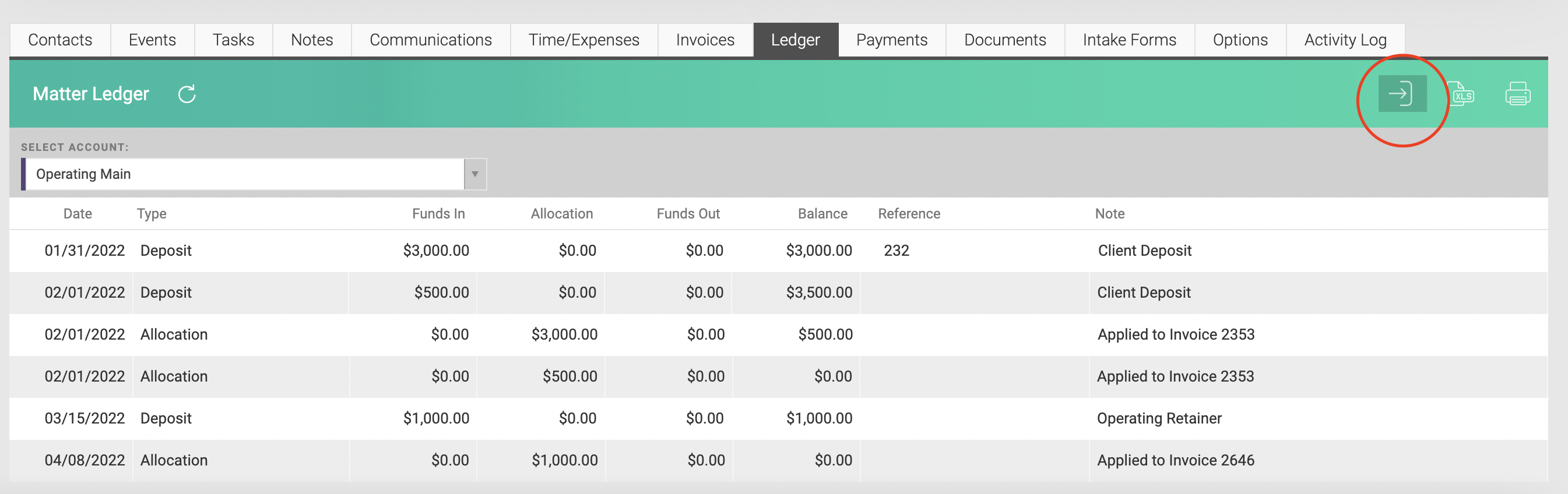
Task: Click the $3,000.00 Funds In cell
Action: click(436, 250)
